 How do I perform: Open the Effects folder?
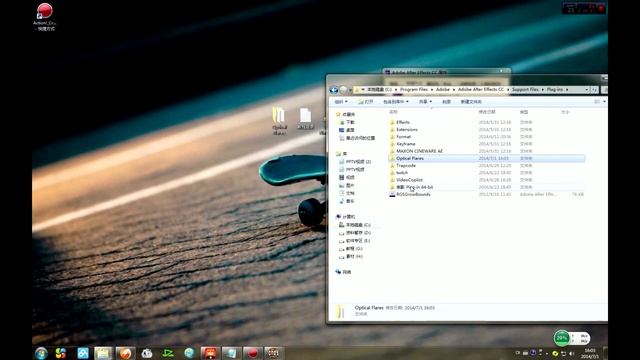pos(402,122)
